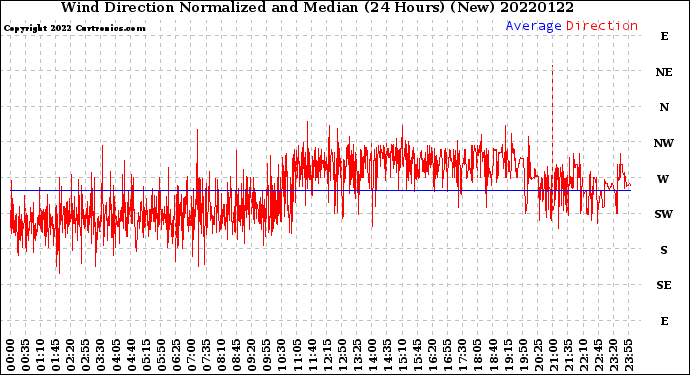Click the '00:00' time label
This screenshot has width=690, height=375.
pyautogui.click(x=11, y=356)
